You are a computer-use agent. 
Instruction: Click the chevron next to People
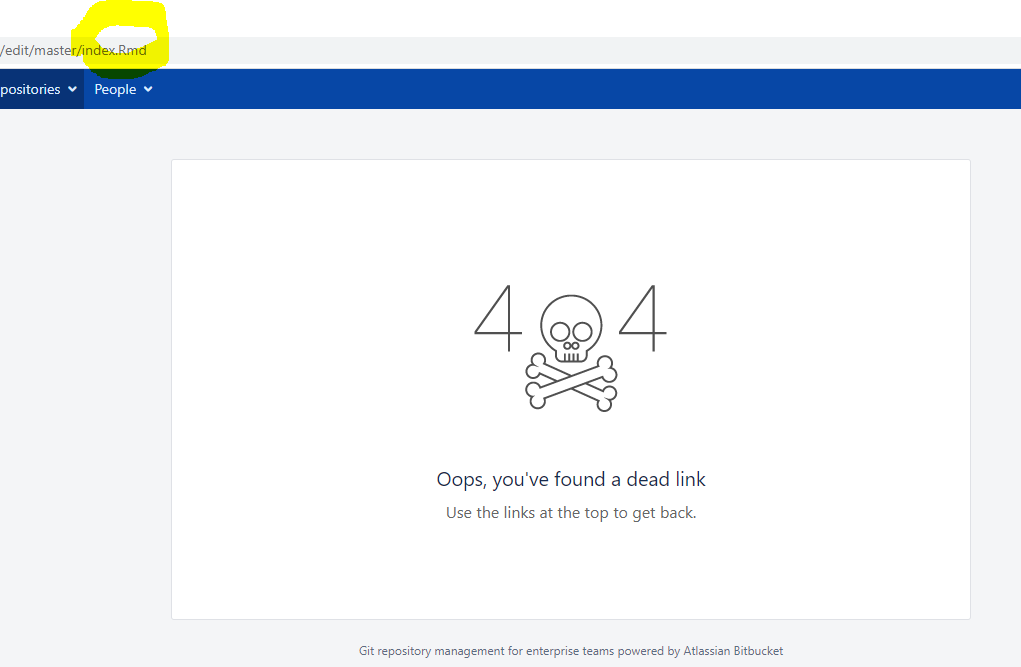[x=148, y=88]
